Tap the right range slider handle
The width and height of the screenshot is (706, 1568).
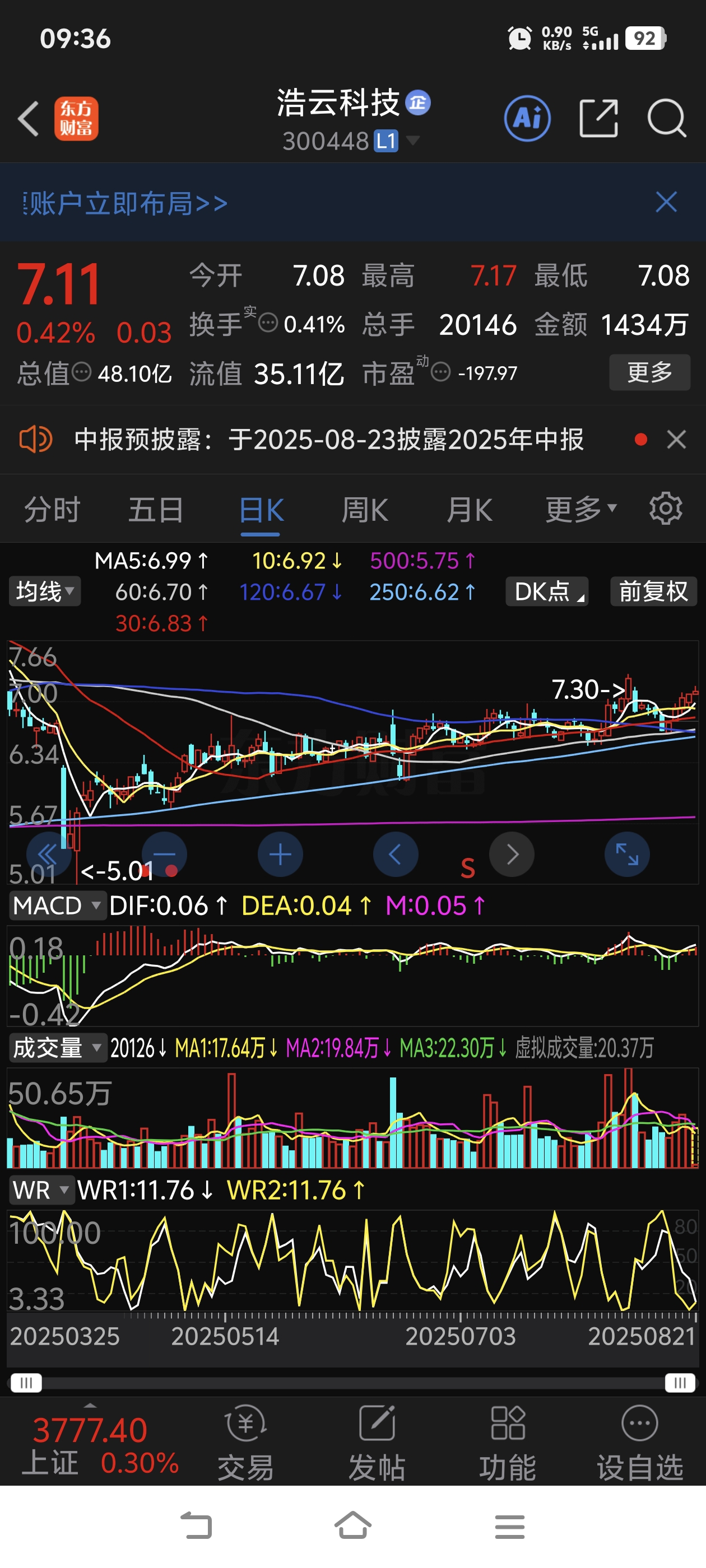680,1382
